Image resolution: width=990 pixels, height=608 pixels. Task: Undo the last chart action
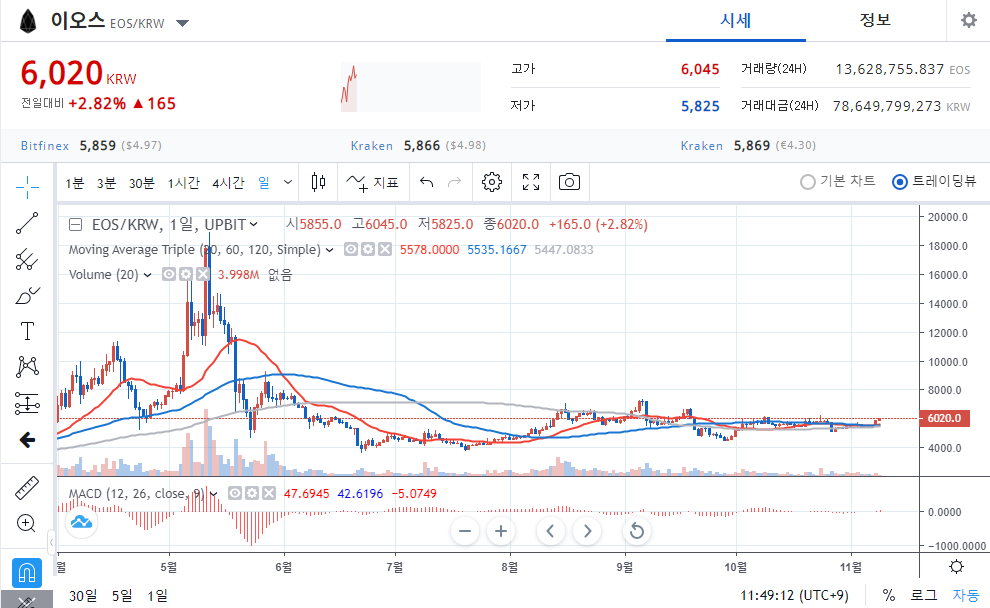pyautogui.click(x=427, y=182)
